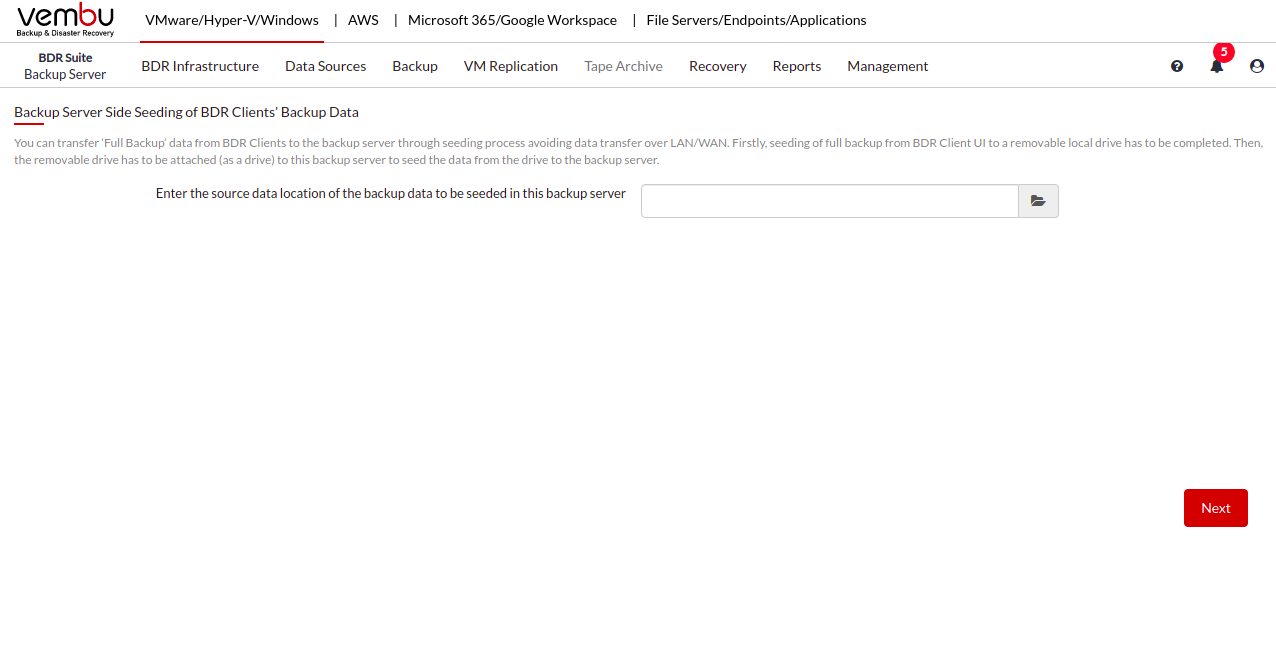Click the Backup Server Side Seeding heading
This screenshot has width=1276, height=659.
click(186, 112)
